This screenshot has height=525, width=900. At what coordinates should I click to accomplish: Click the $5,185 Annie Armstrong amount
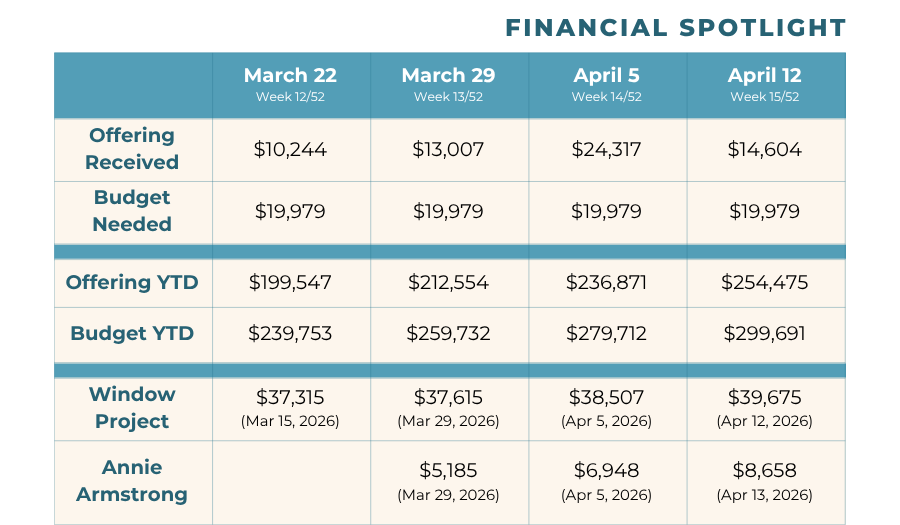coord(448,471)
